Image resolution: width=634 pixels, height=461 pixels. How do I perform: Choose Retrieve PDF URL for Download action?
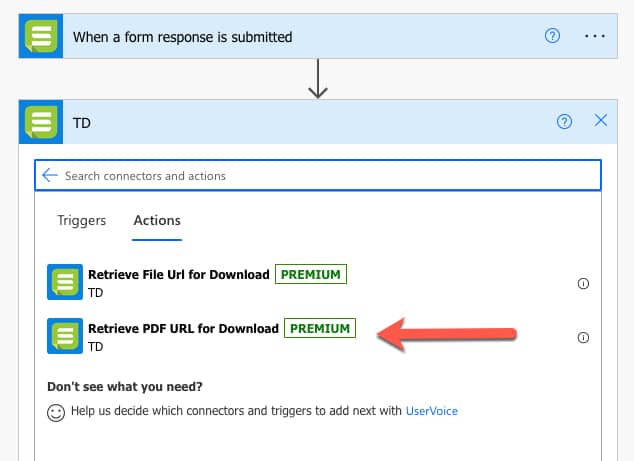point(183,328)
